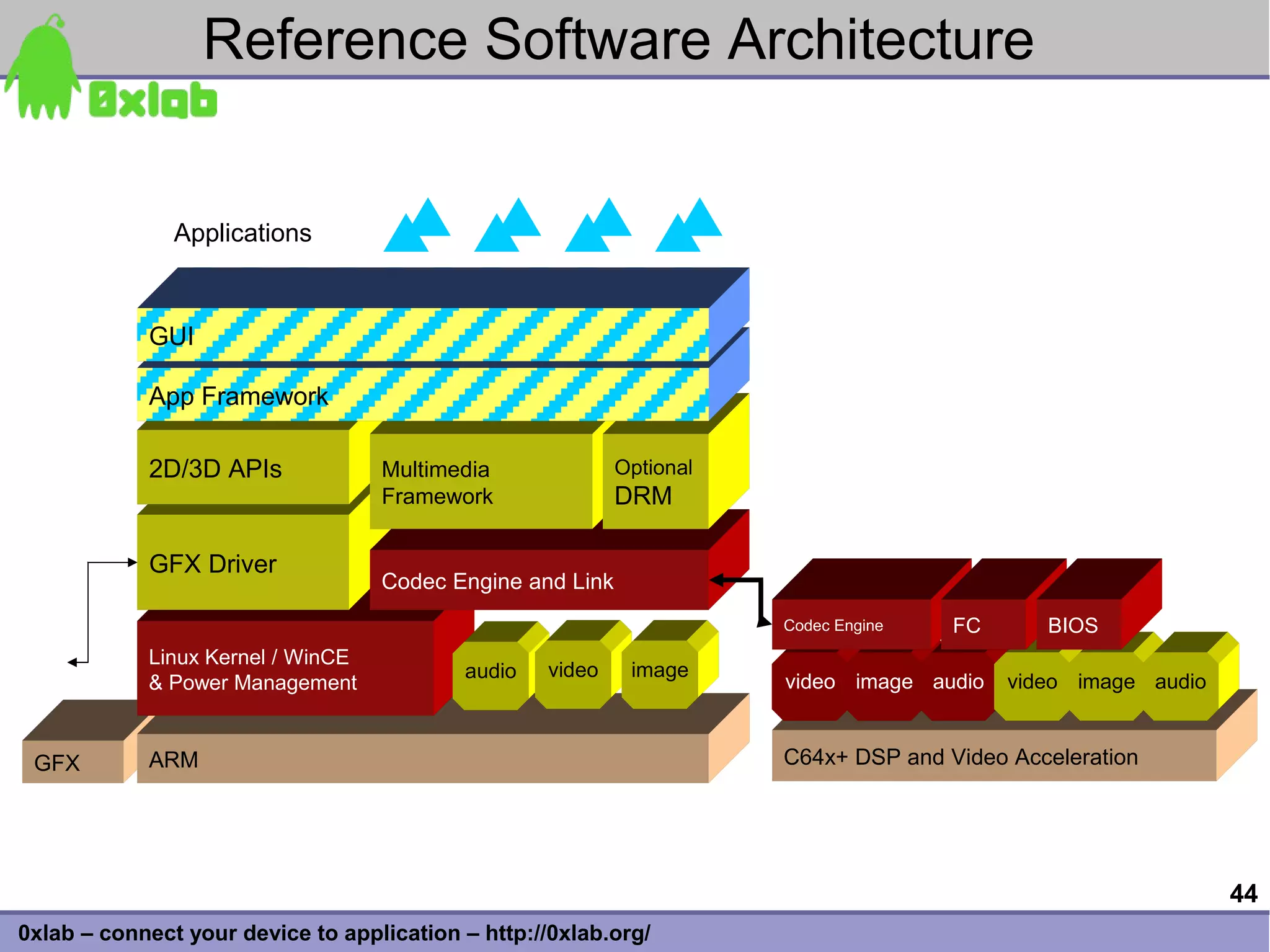1270x952 pixels.
Task: Select the App Framework layer
Action: [x=422, y=395]
